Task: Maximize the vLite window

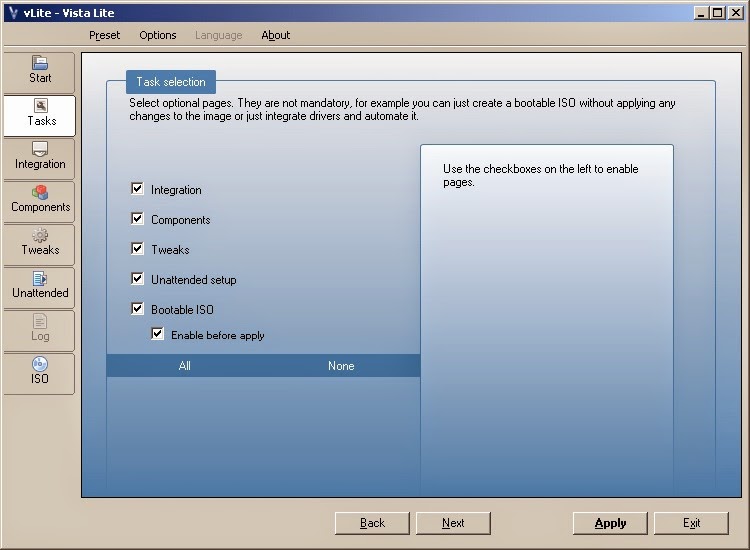Action: point(718,13)
